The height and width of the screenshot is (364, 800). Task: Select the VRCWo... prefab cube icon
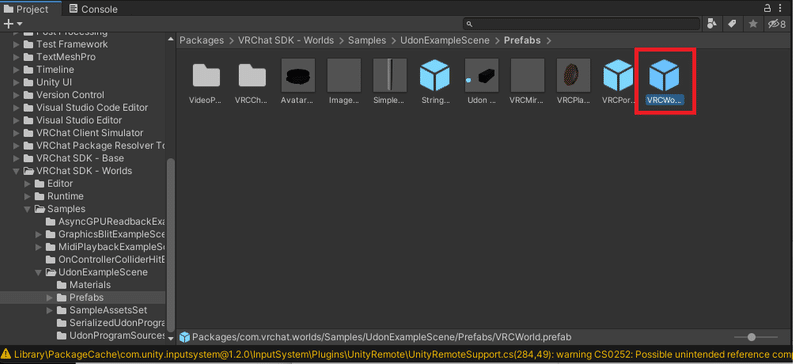point(664,76)
